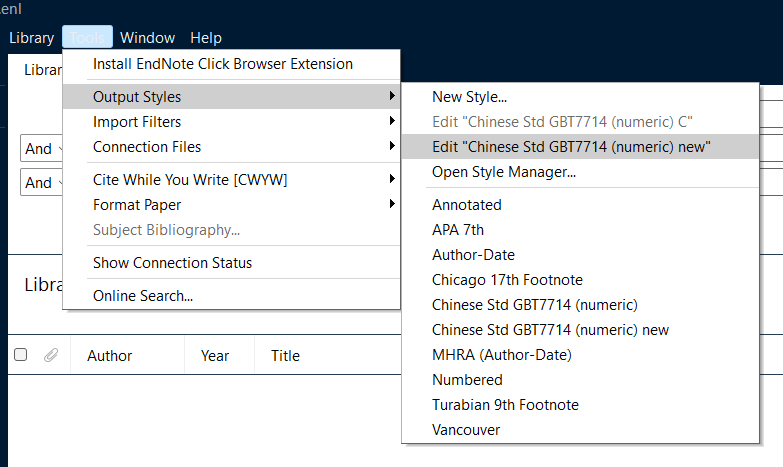This screenshot has width=783, height=467.
Task: Expand the Connection Files submenu
Action: tap(232, 146)
